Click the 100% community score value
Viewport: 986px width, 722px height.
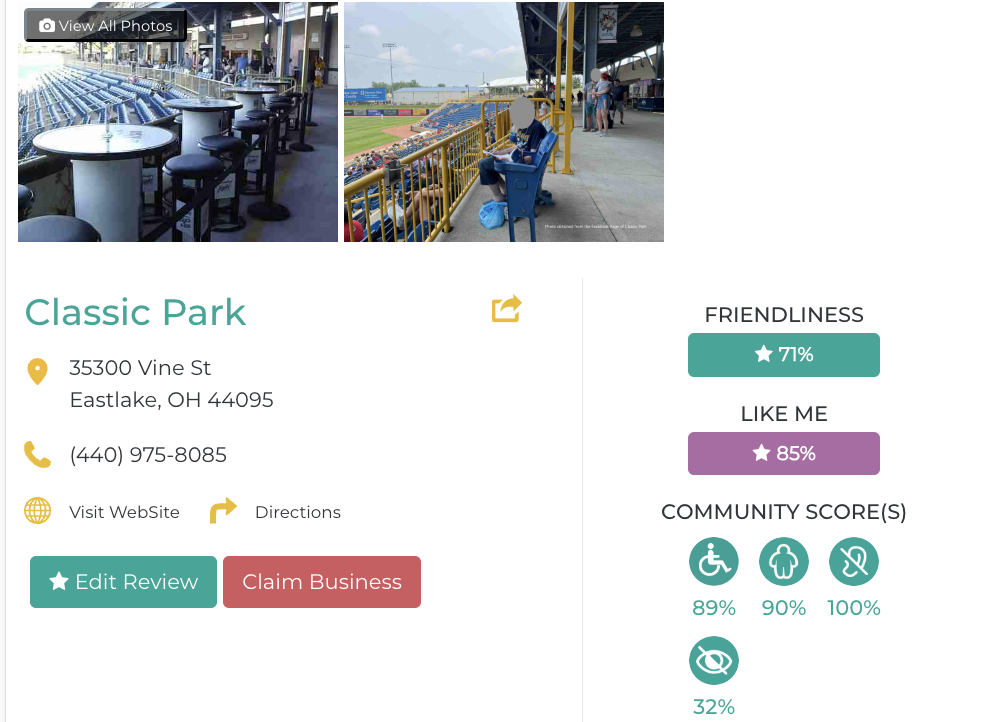(x=854, y=608)
